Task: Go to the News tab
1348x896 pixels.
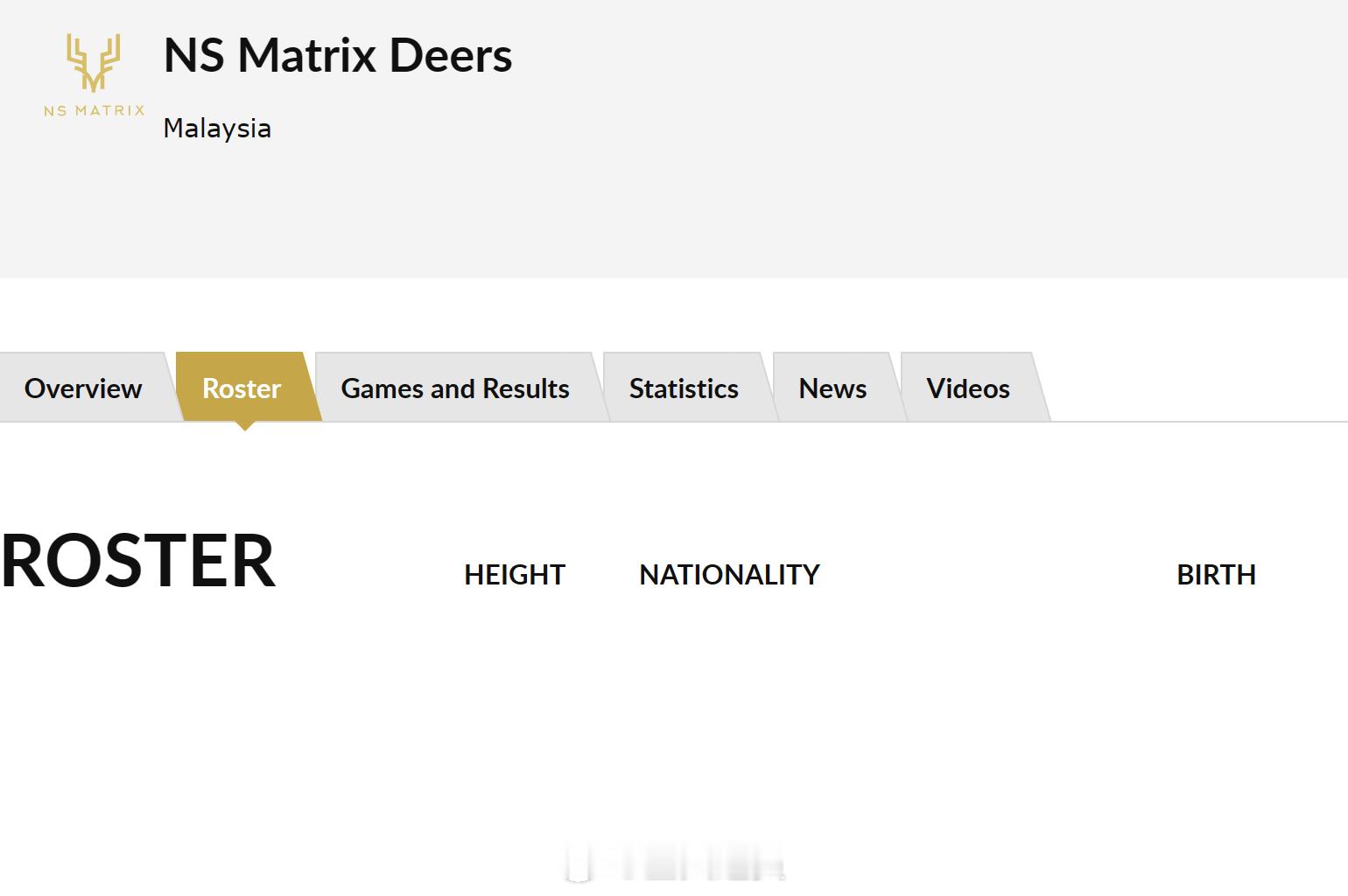Action: [x=832, y=388]
